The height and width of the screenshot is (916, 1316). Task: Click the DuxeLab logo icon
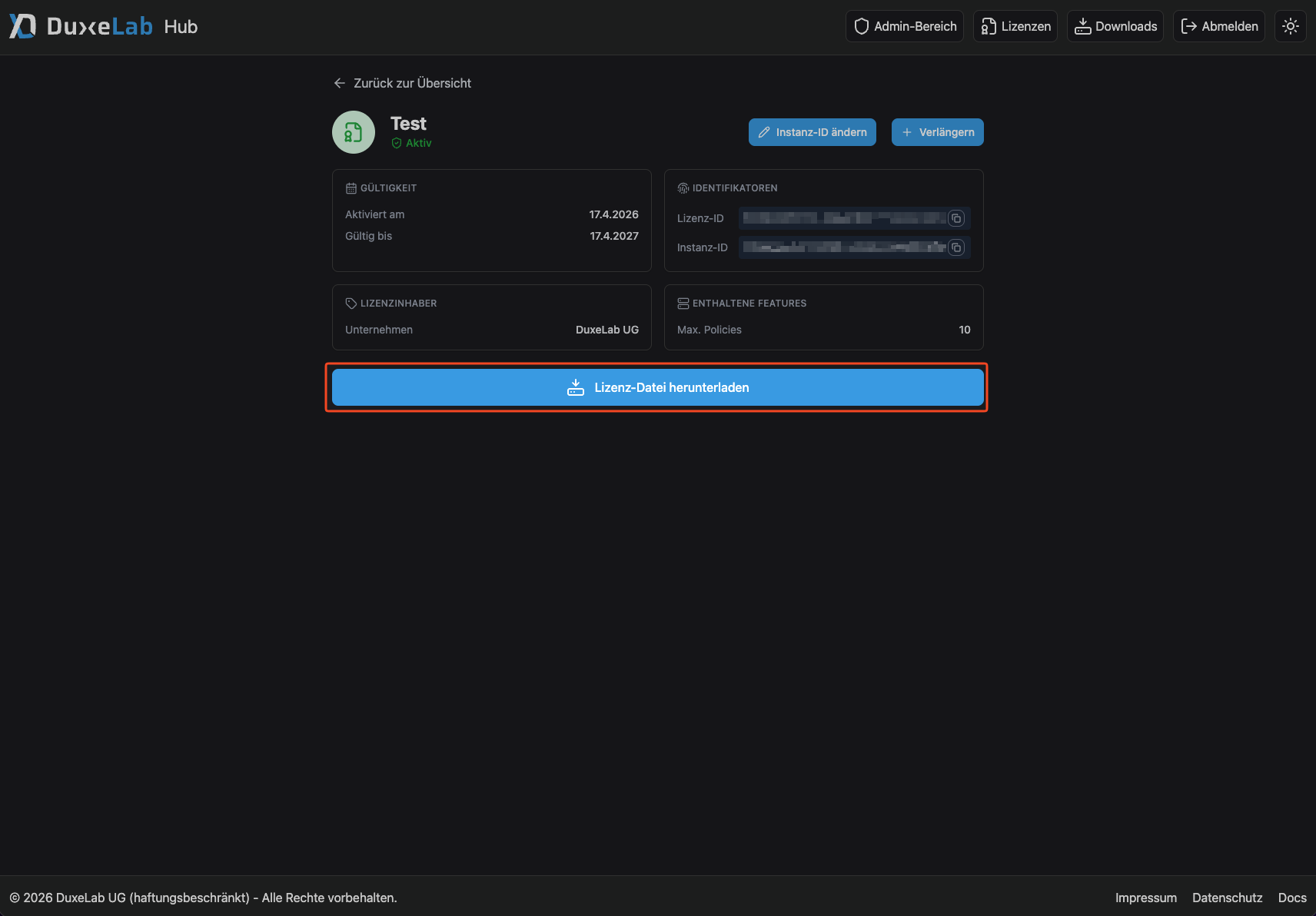tap(22, 26)
